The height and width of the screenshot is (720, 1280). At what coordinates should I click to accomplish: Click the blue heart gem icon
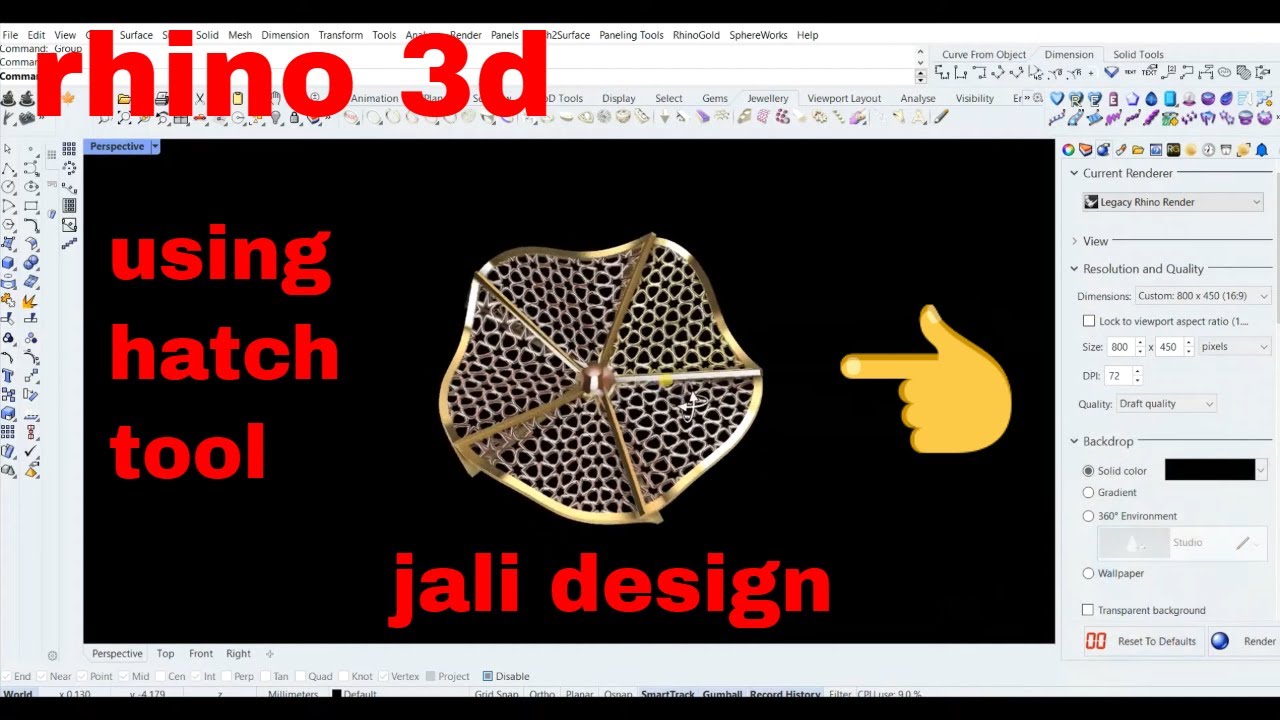(1057, 98)
